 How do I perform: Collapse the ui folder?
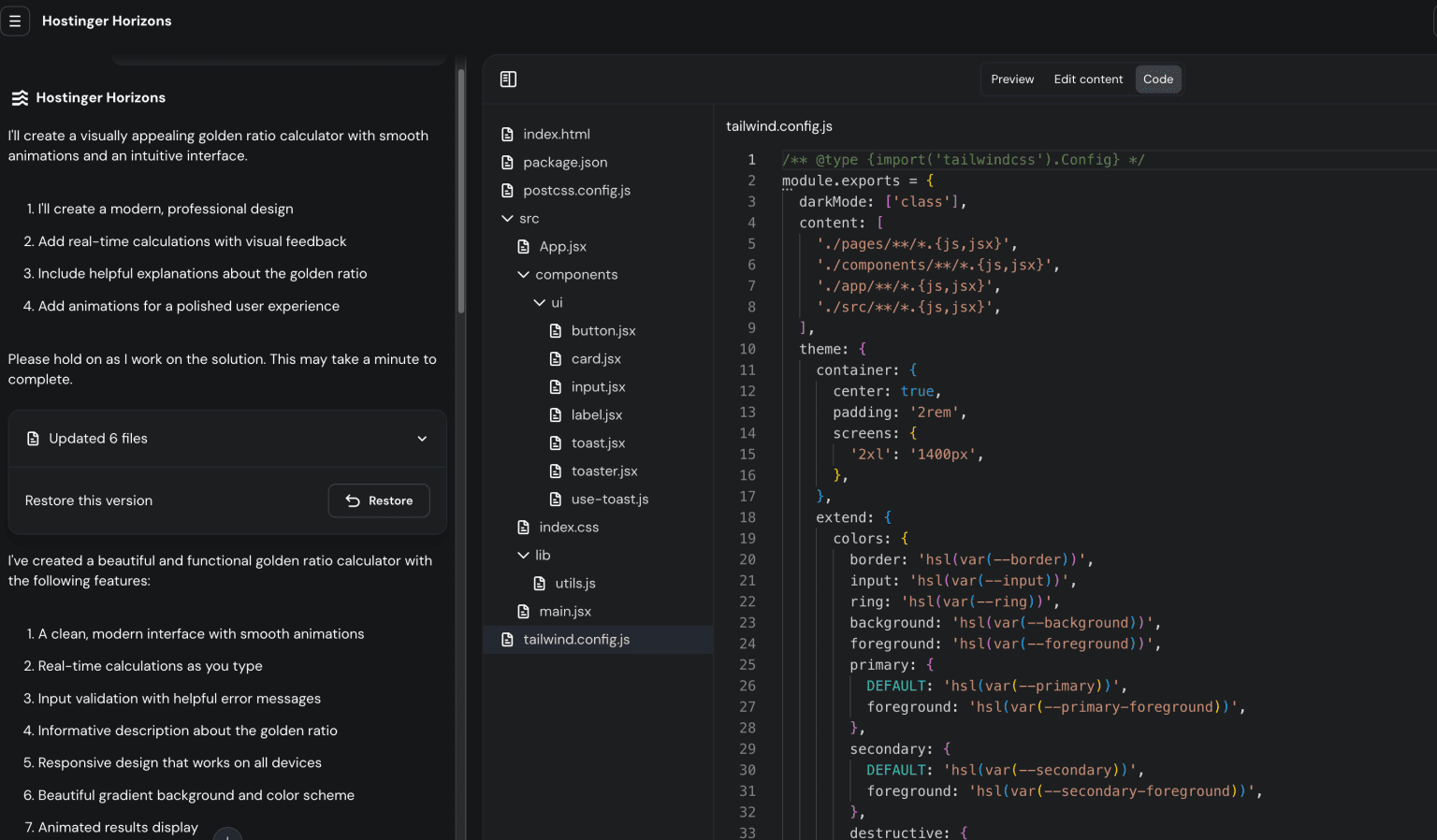point(540,303)
